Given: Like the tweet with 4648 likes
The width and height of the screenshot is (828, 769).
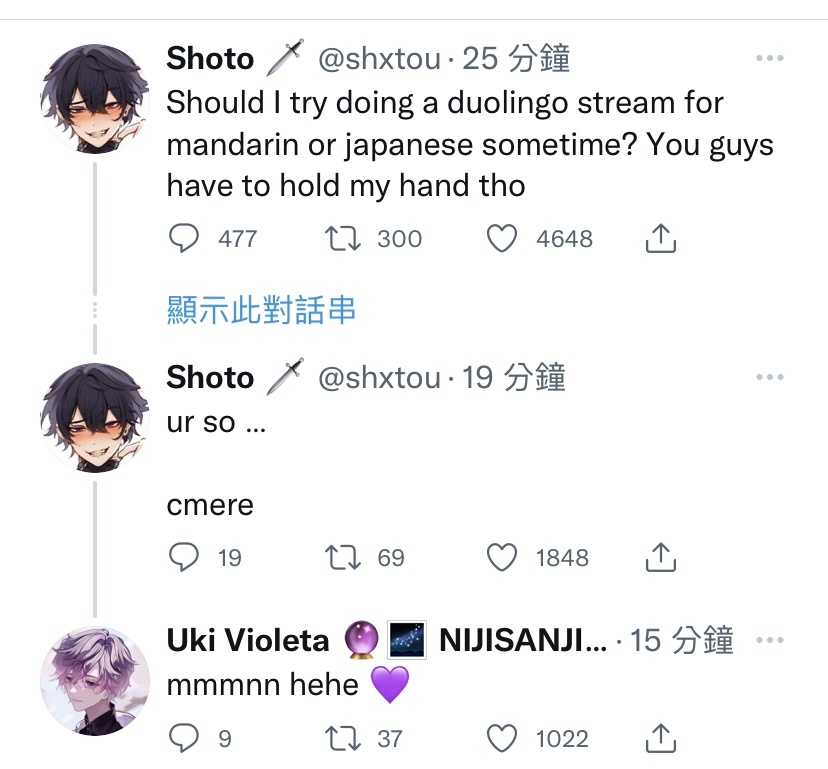Looking at the screenshot, I should tap(502, 238).
